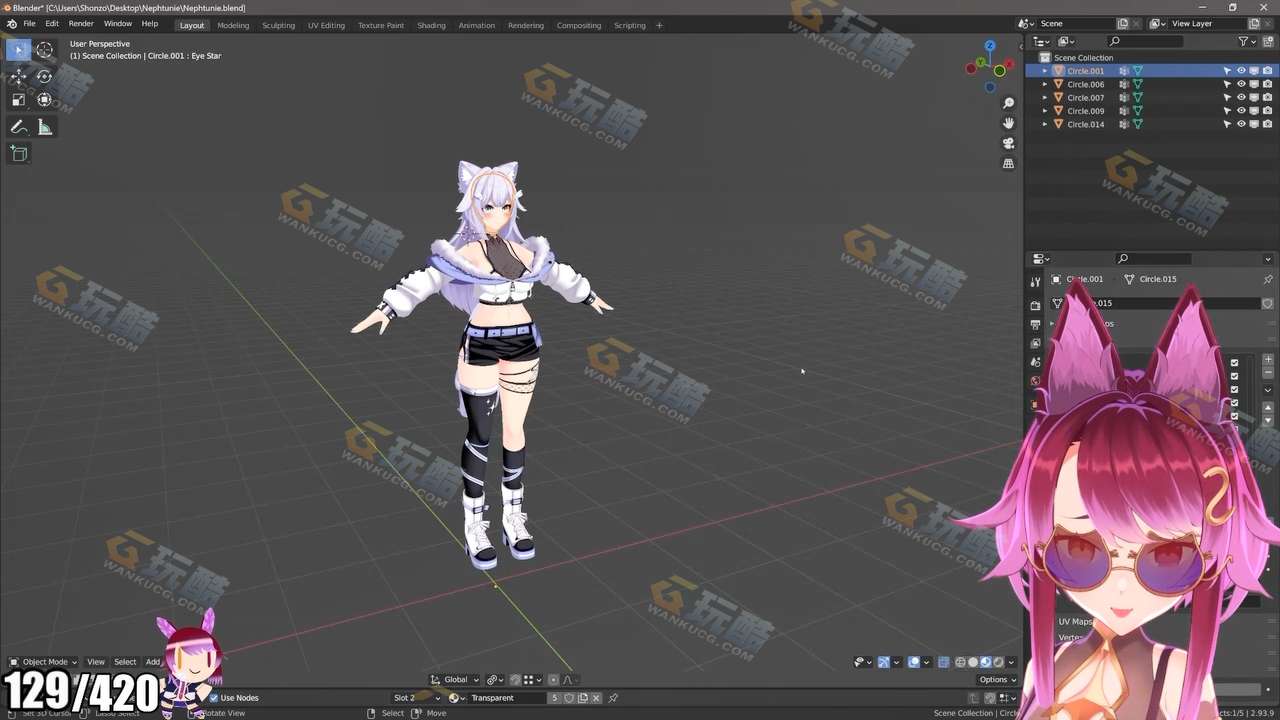Select the Annotate pencil tool

tap(18, 127)
